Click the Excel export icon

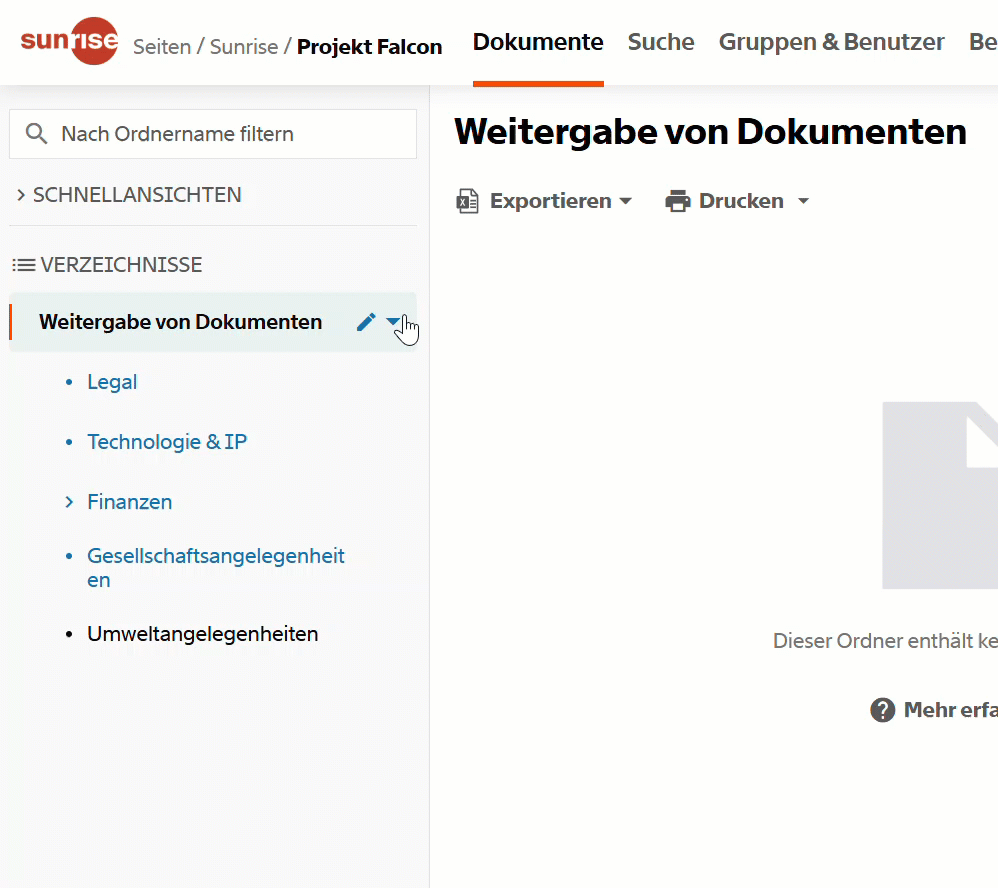coord(468,201)
